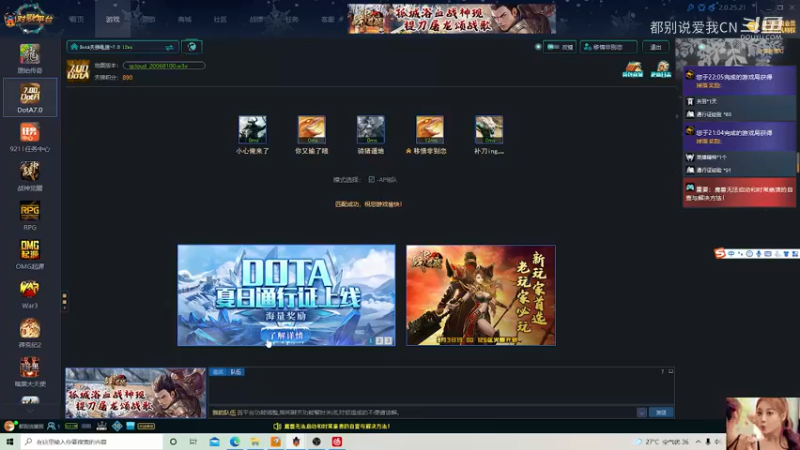This screenshot has width=800, height=450.
Task: Click 了解详情 on the DOTA banner
Action: pos(286,335)
